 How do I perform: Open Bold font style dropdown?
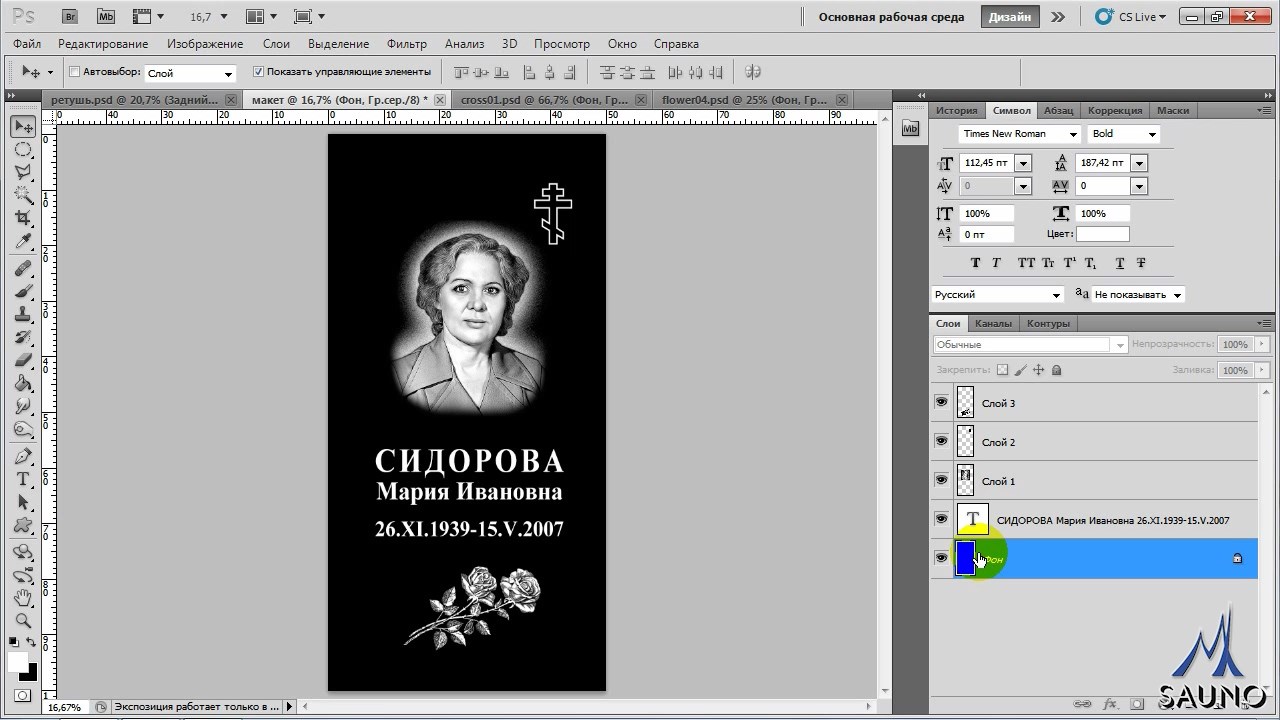pyautogui.click(x=1152, y=134)
